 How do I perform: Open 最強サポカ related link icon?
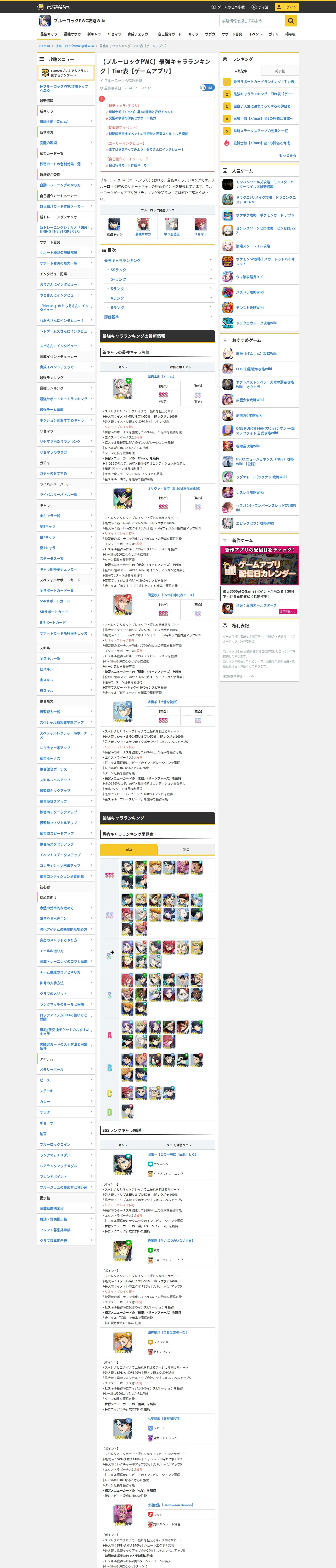click(x=143, y=224)
